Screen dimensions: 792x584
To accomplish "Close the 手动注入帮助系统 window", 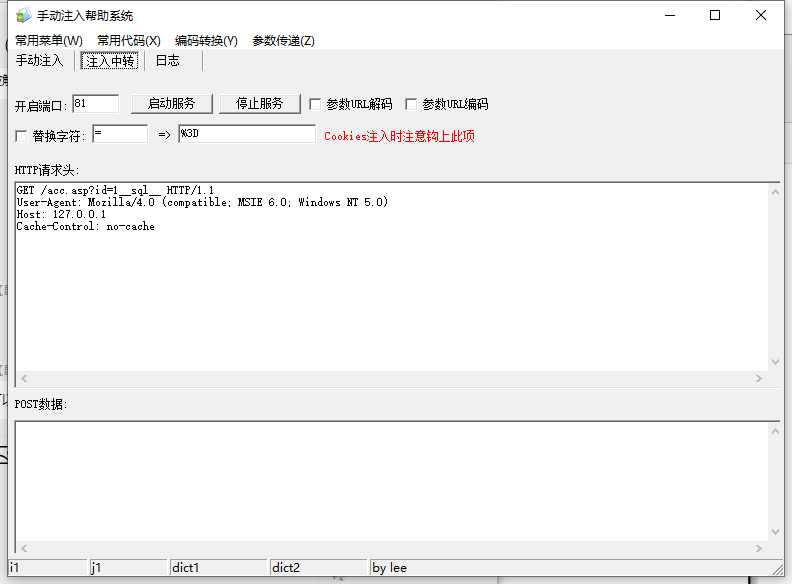I will pos(761,16).
